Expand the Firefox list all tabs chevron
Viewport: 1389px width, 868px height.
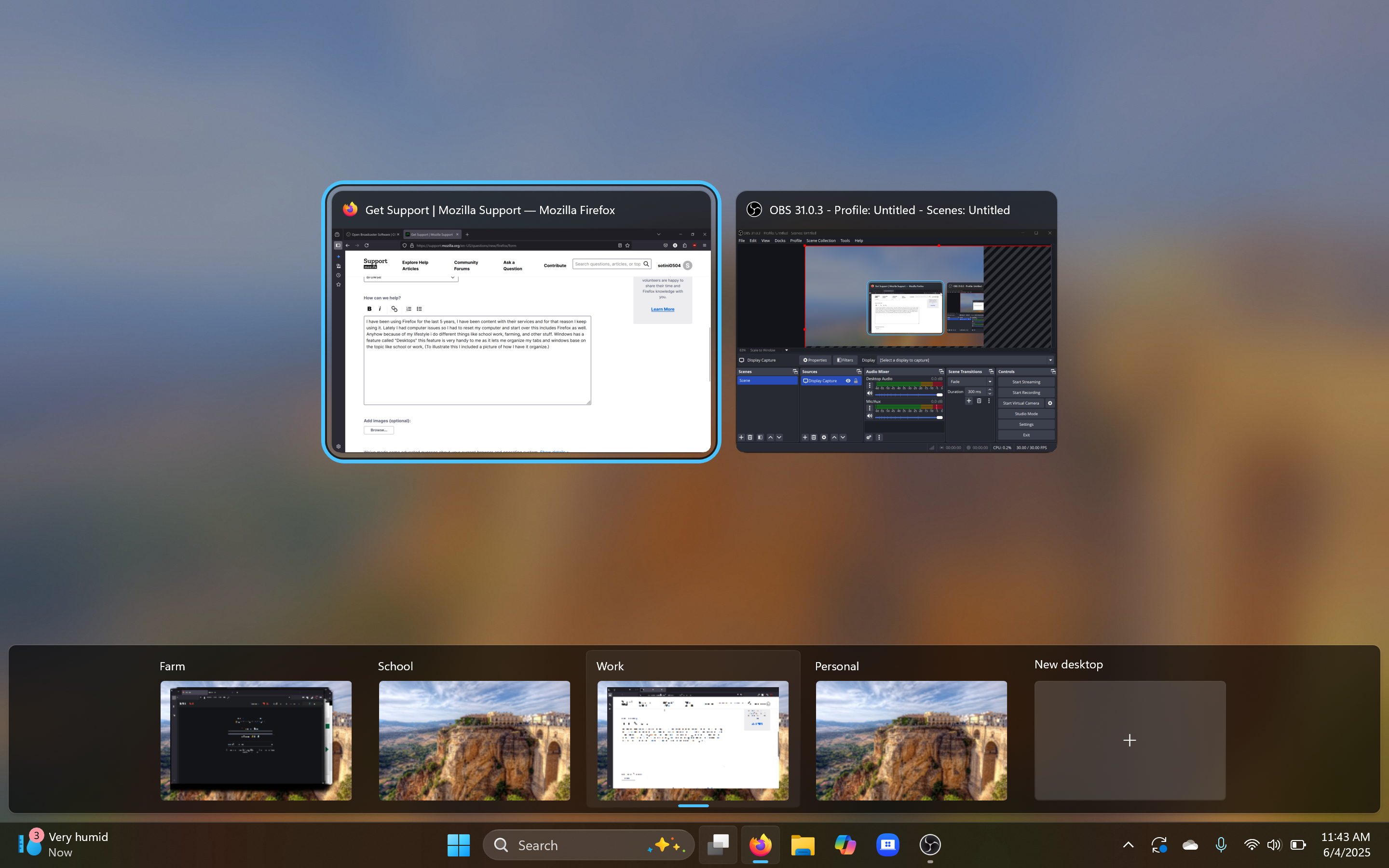(658, 234)
